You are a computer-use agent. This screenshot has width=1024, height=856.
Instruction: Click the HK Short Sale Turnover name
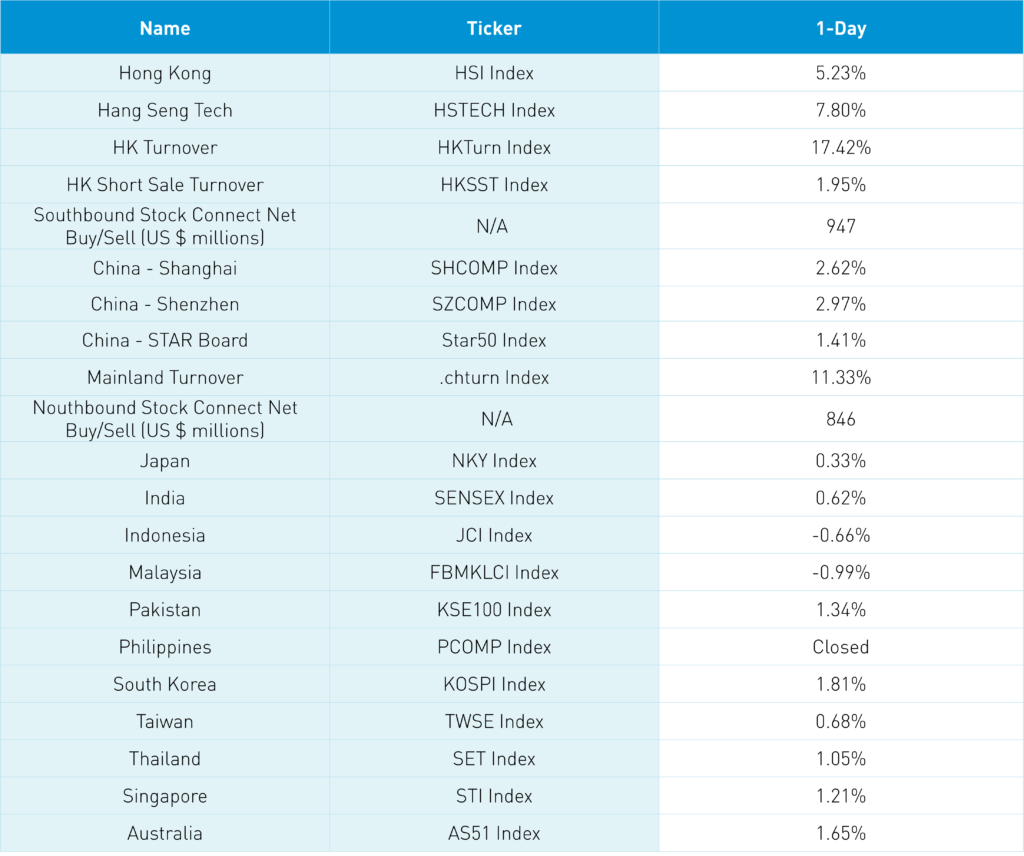(165, 185)
